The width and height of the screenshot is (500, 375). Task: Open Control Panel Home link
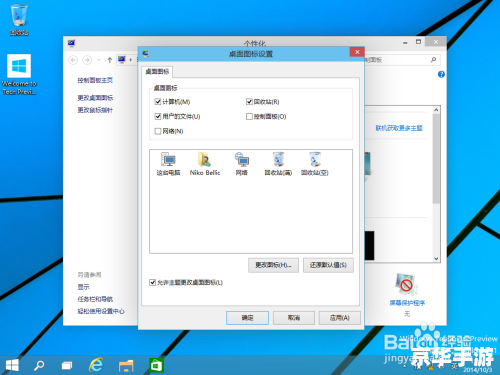(95, 80)
